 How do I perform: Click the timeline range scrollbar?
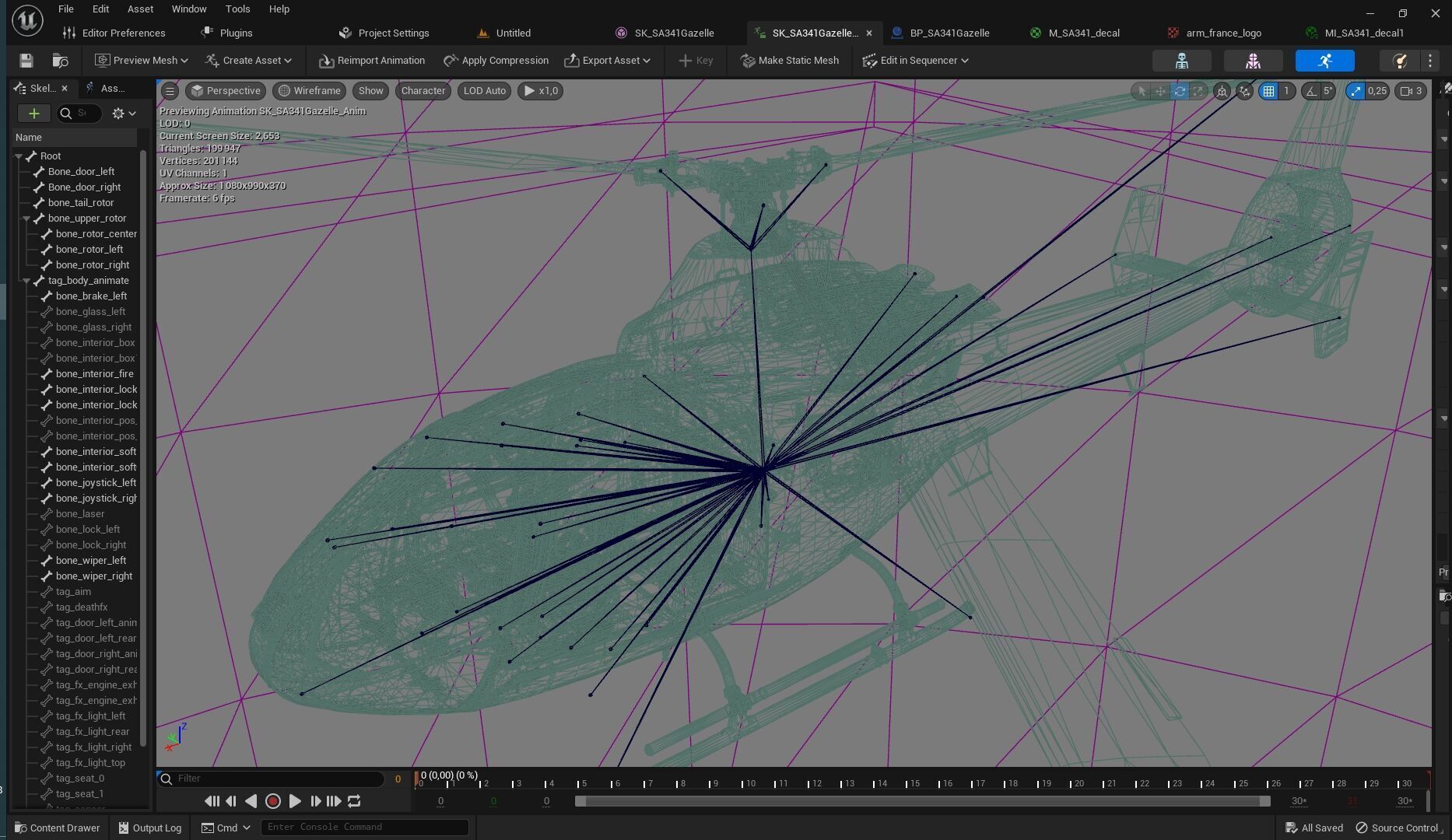[x=923, y=801]
